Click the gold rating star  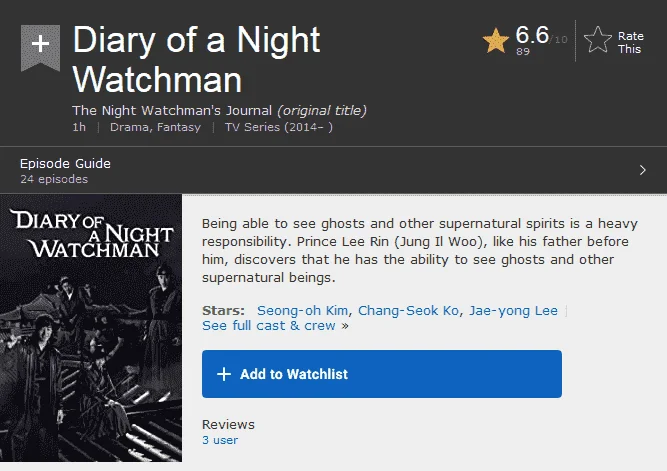point(496,41)
